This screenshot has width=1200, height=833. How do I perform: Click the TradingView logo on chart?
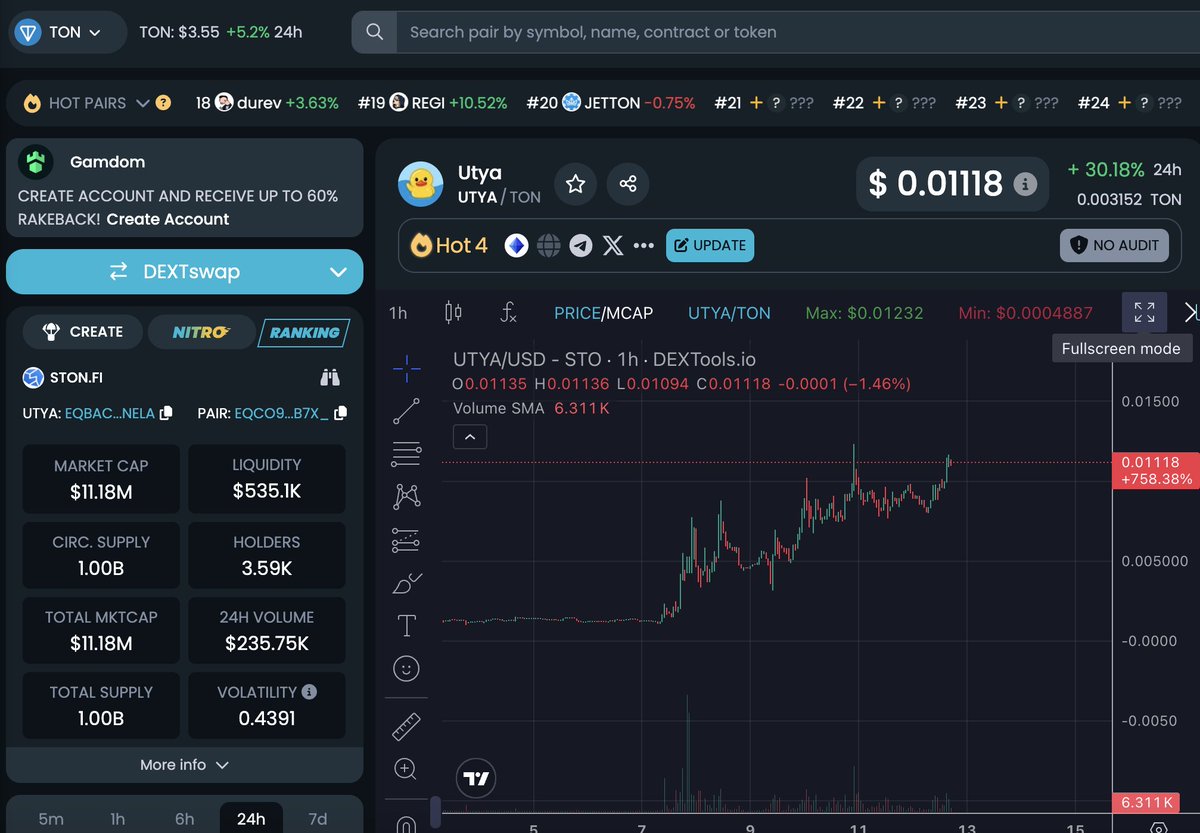click(477, 779)
